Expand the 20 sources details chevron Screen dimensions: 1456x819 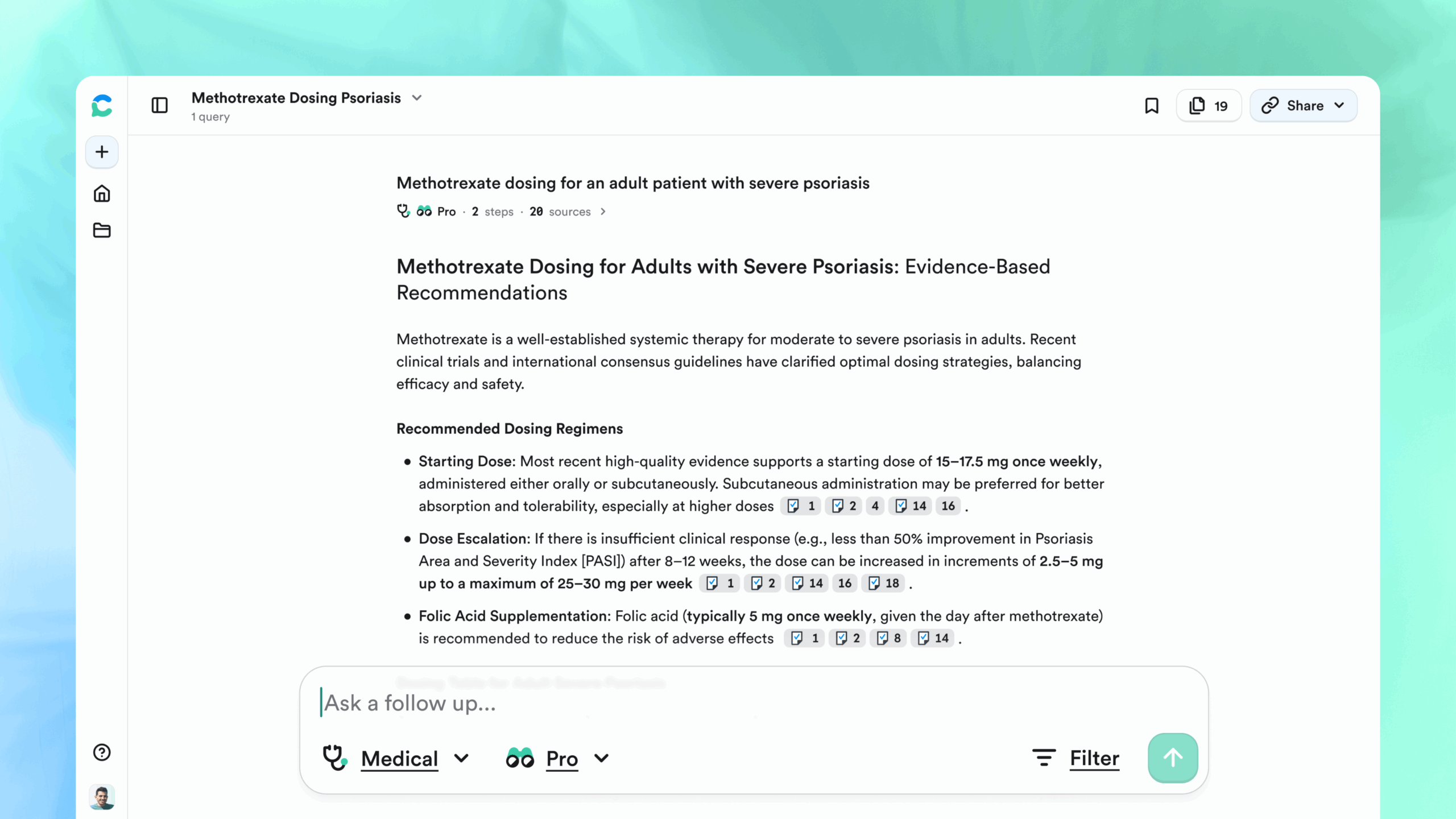click(x=603, y=212)
